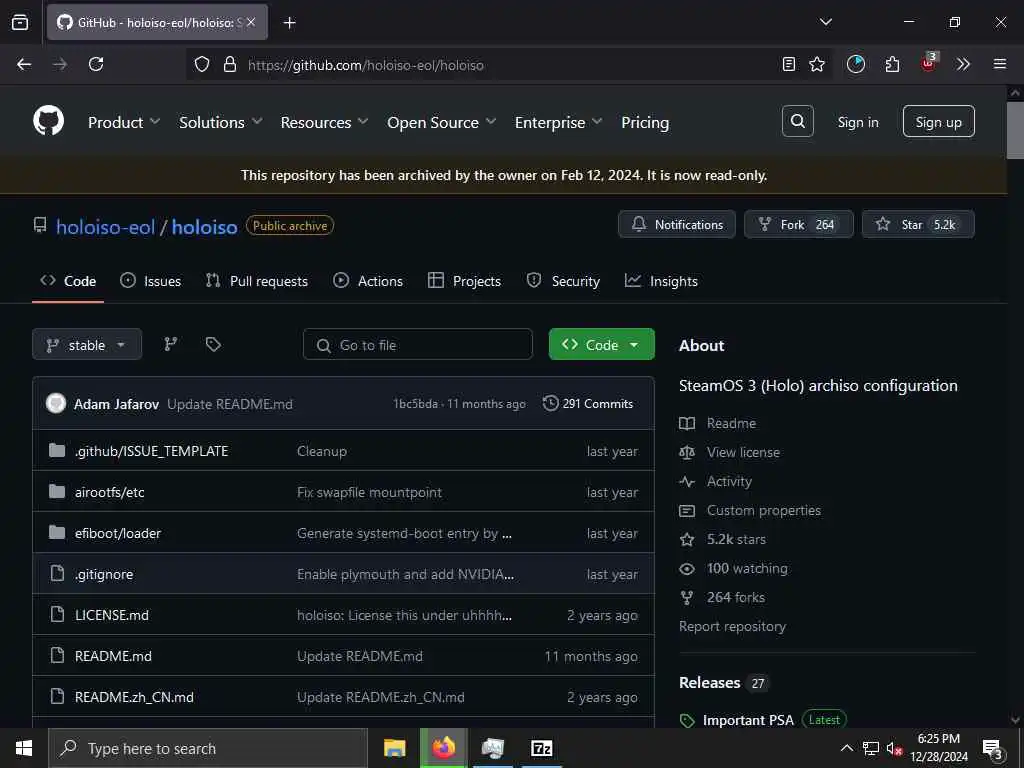Open the holoiso-eol owner link
The height and width of the screenshot is (768, 1024).
click(105, 227)
